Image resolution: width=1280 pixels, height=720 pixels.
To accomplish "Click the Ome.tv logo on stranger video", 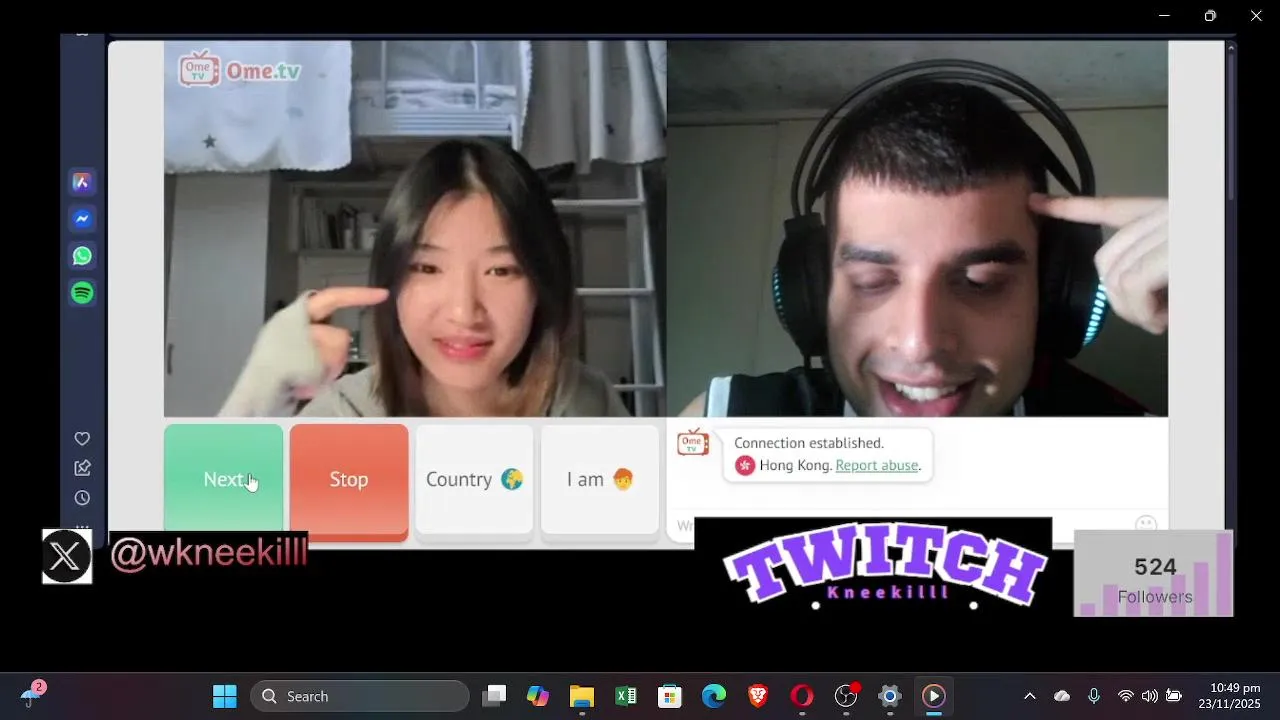I will point(240,70).
